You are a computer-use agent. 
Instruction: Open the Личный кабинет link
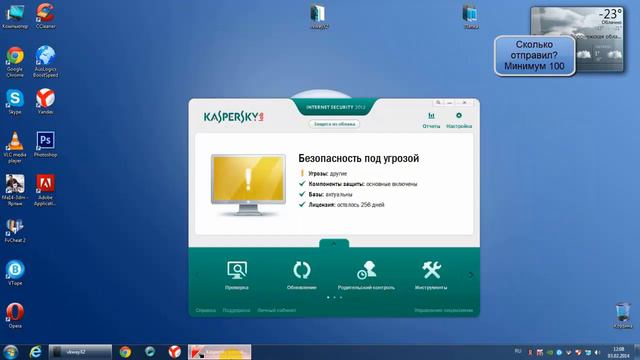[x=276, y=310]
